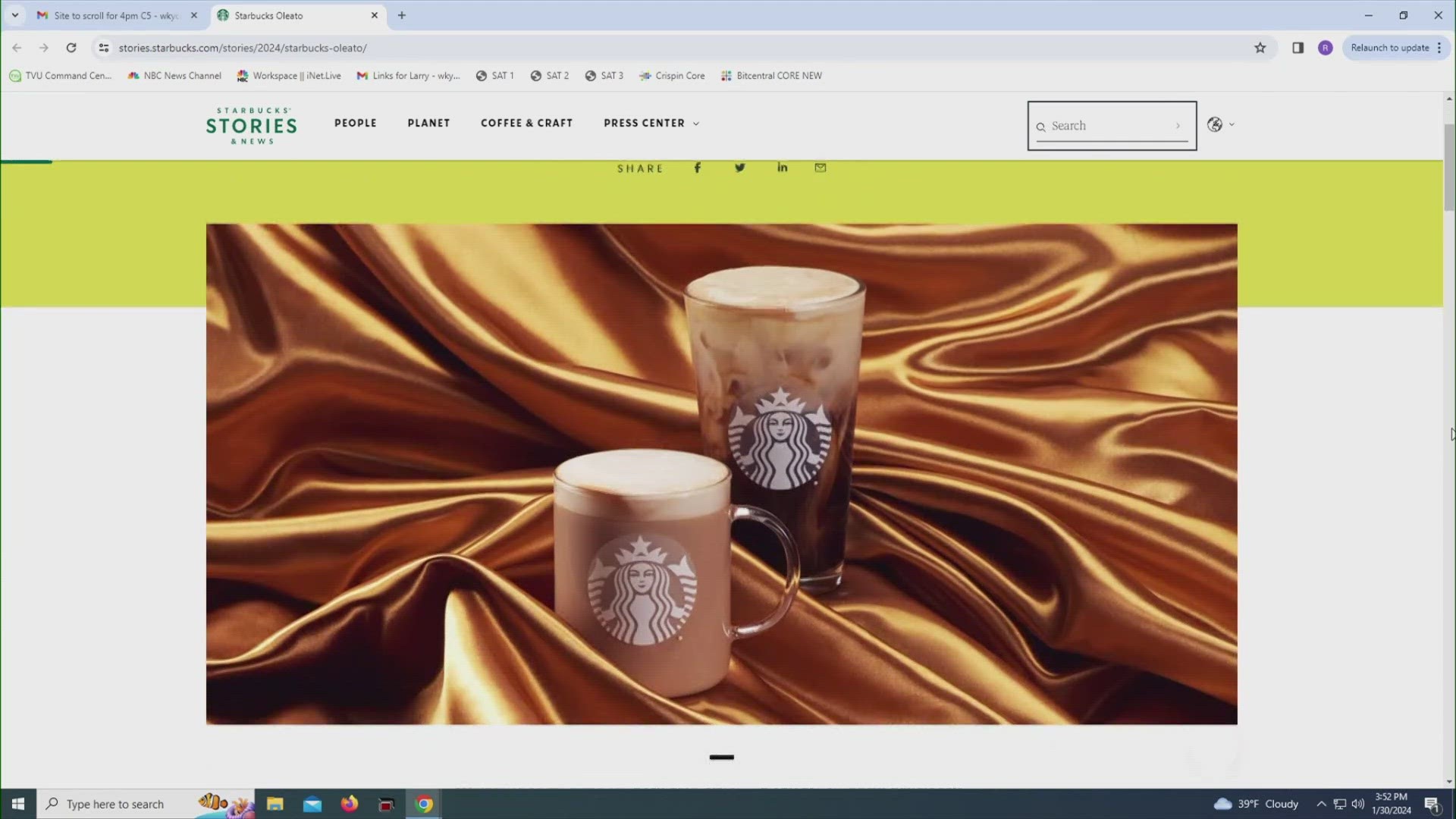Screen dimensions: 1456x819
Task: Expand the Press Center menu
Action: point(651,123)
